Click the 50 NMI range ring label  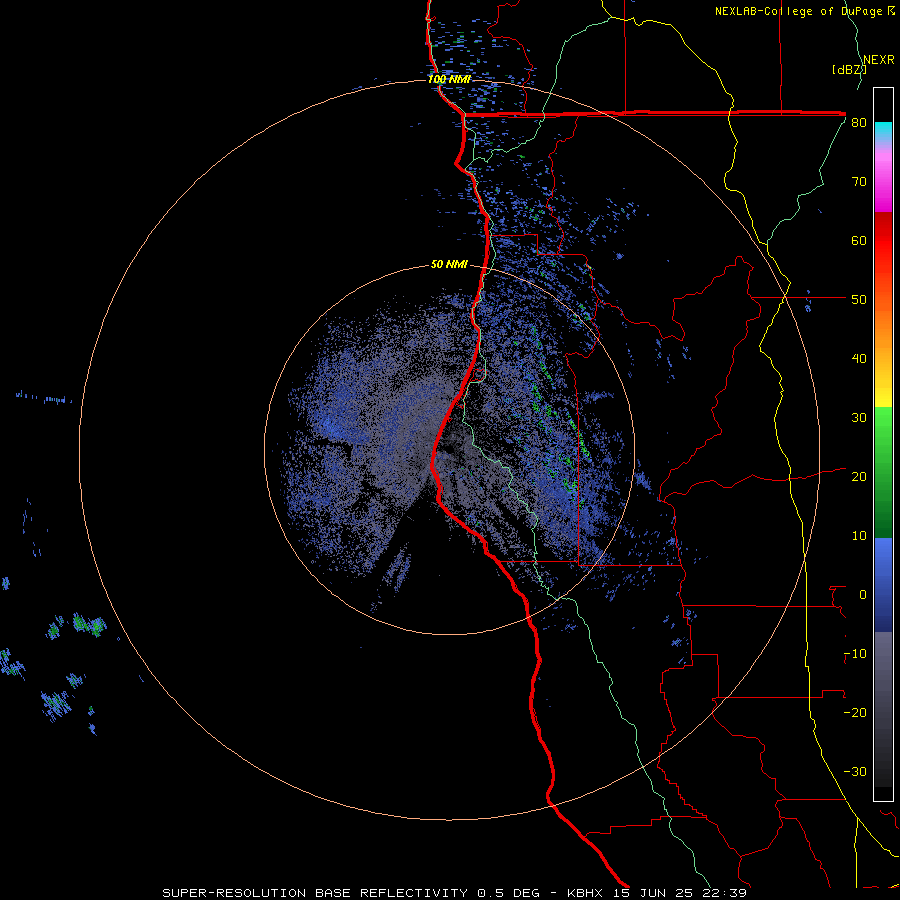(x=449, y=265)
